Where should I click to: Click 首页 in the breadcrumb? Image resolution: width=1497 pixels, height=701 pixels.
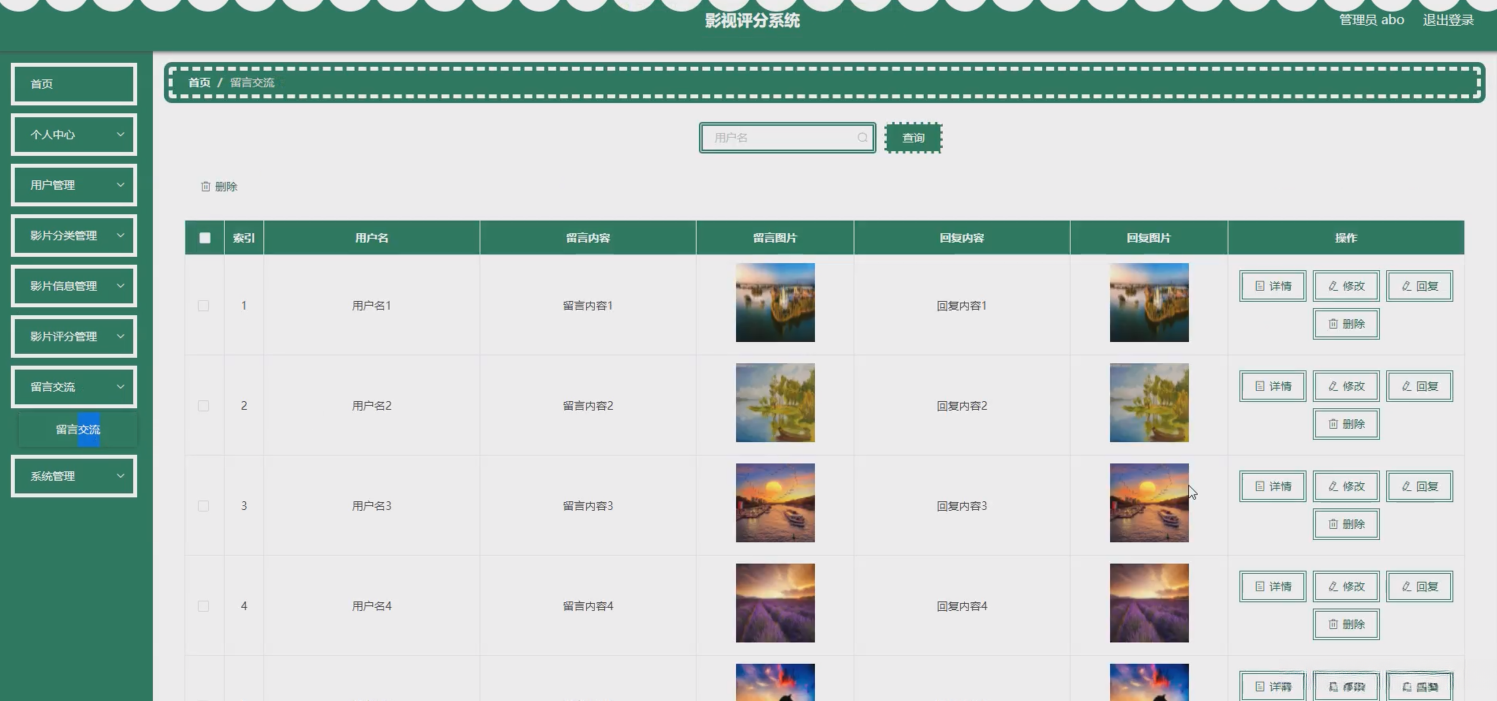(x=199, y=83)
